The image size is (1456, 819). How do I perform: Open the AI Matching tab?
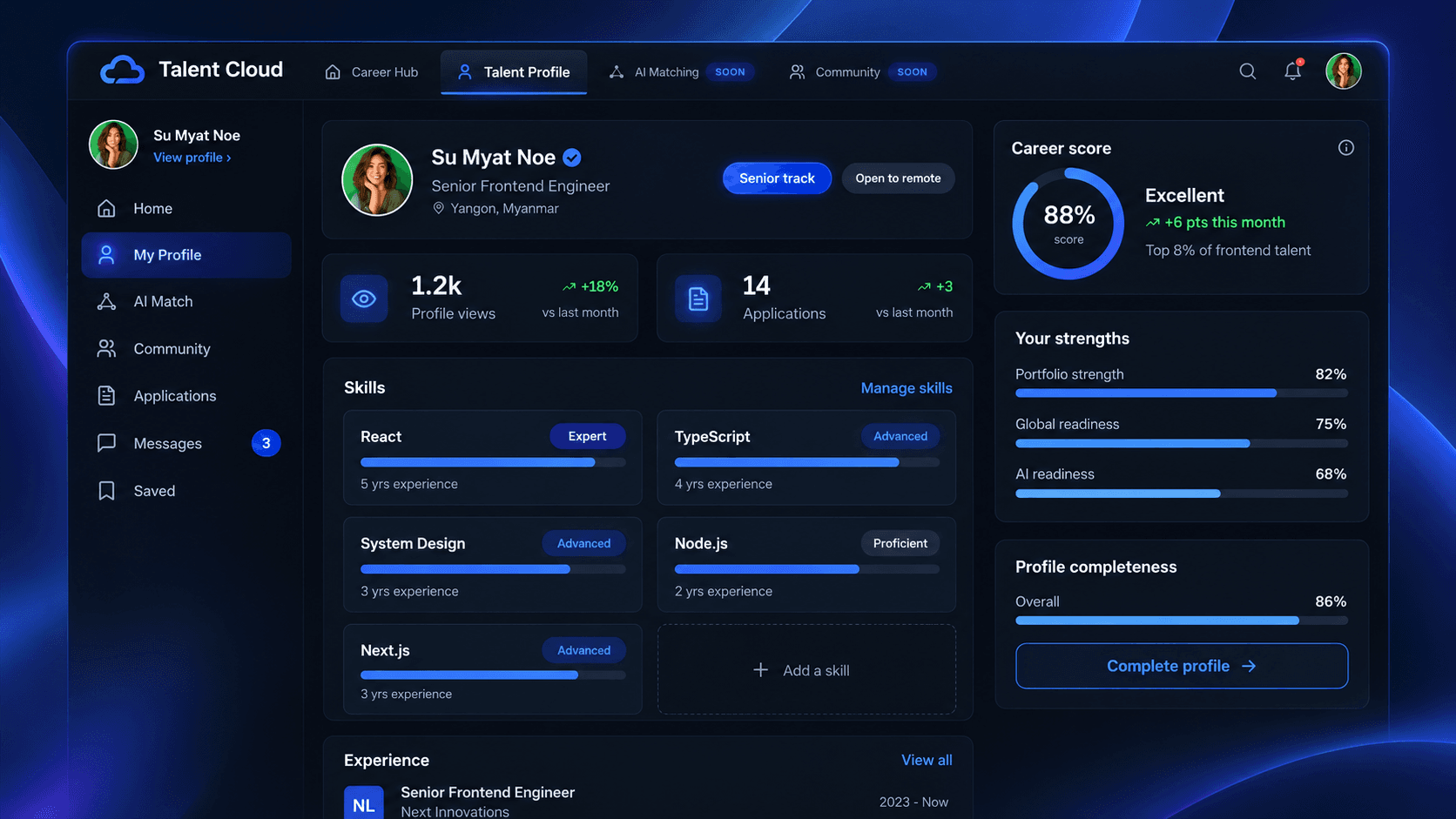pyautogui.click(x=681, y=72)
